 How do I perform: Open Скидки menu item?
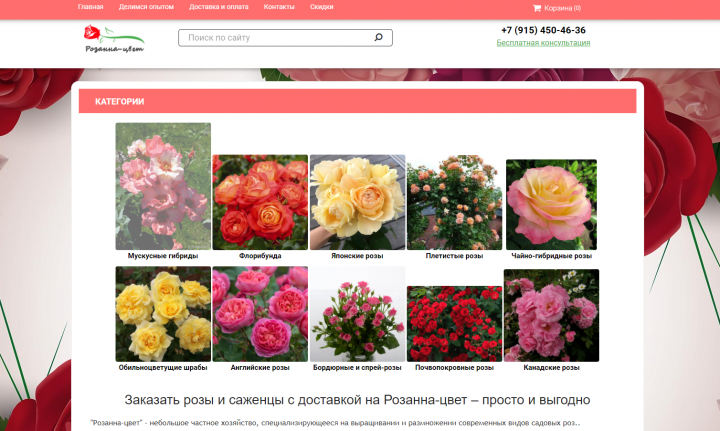[321, 7]
